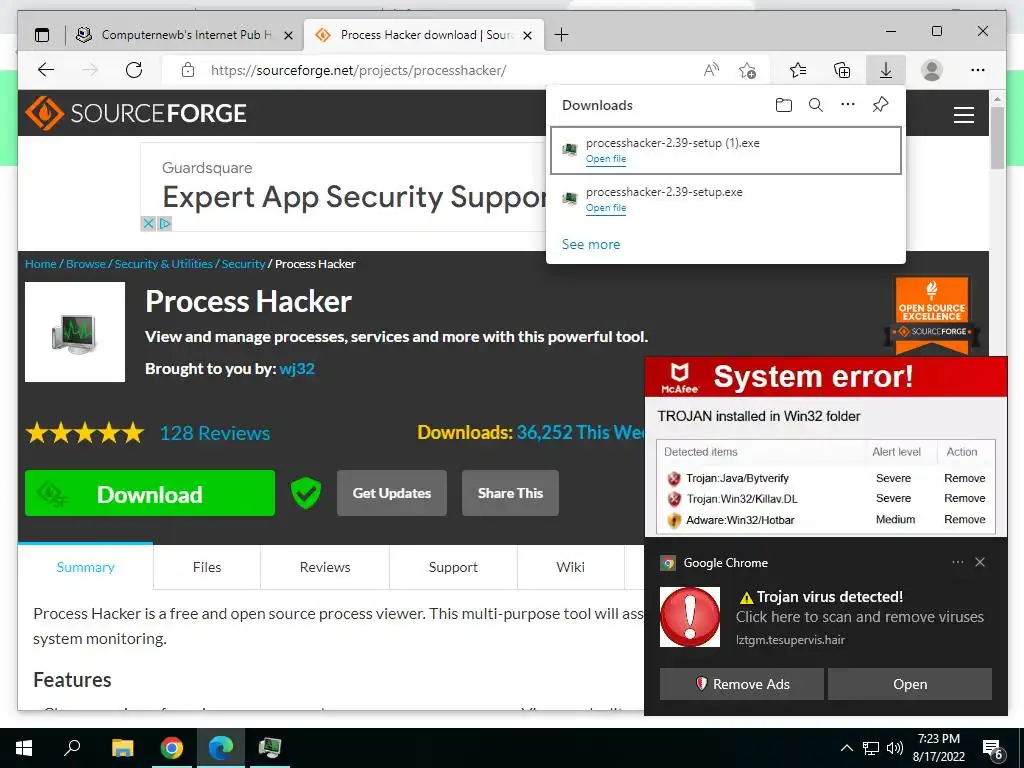Viewport: 1024px width, 768px height.
Task: Click Remove for Adware:Win32/Hotbar
Action: (x=965, y=519)
